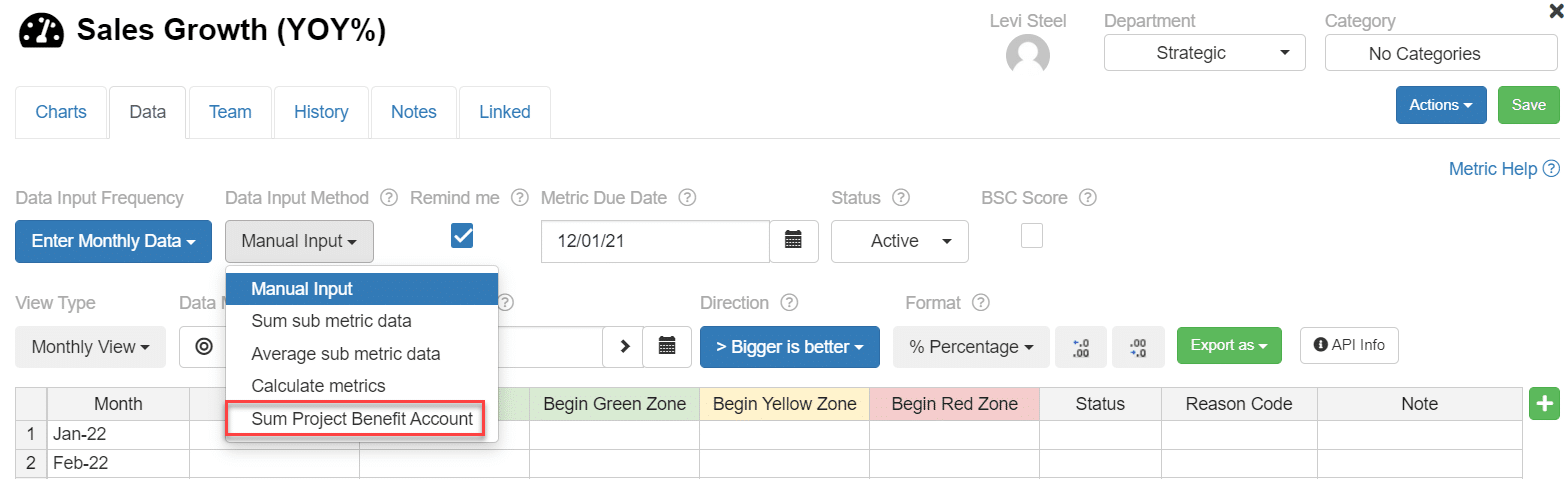The width and height of the screenshot is (1567, 479).
Task: Choose Sum Project Benefit Account option
Action: tap(362, 418)
